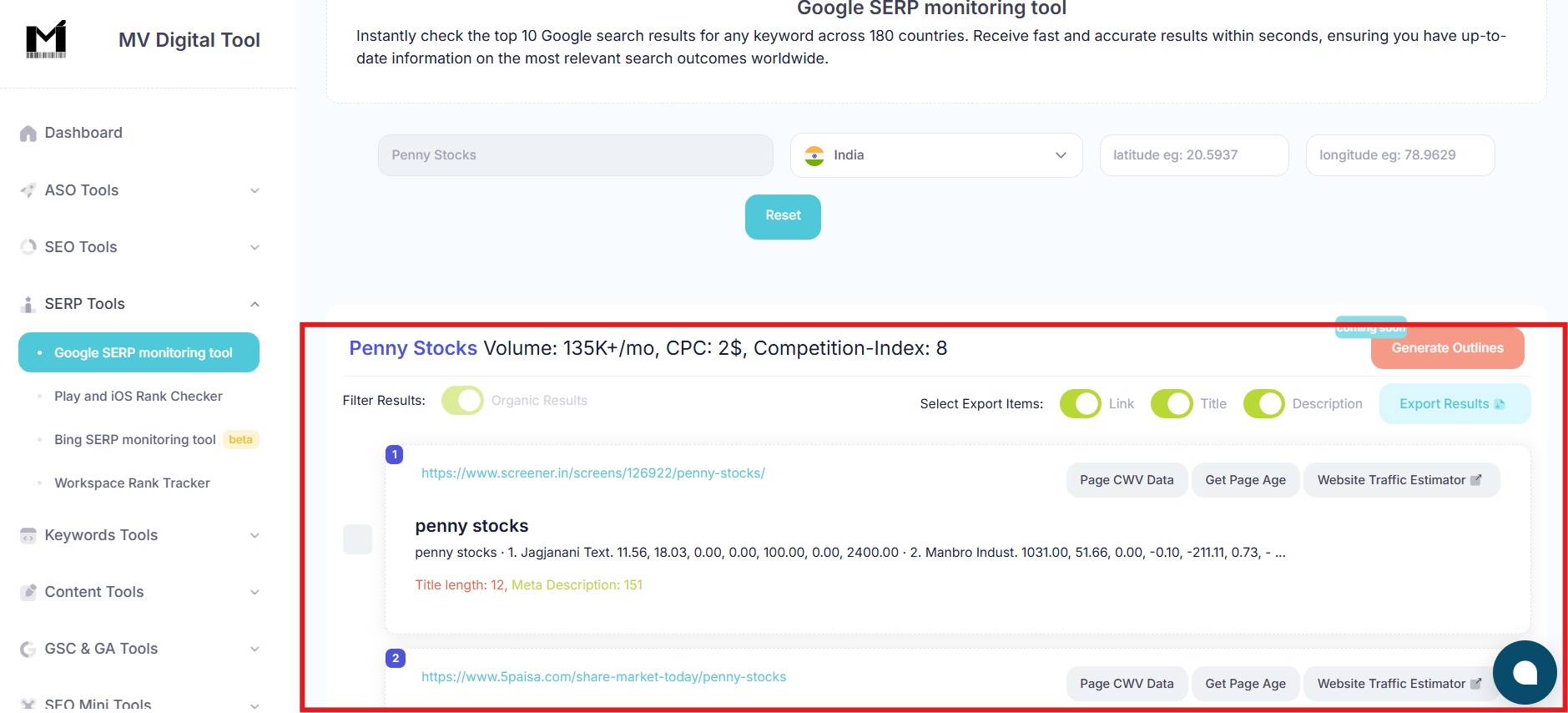
Task: Click external-link icon on second Website Traffic Estimator
Action: click(x=1475, y=684)
